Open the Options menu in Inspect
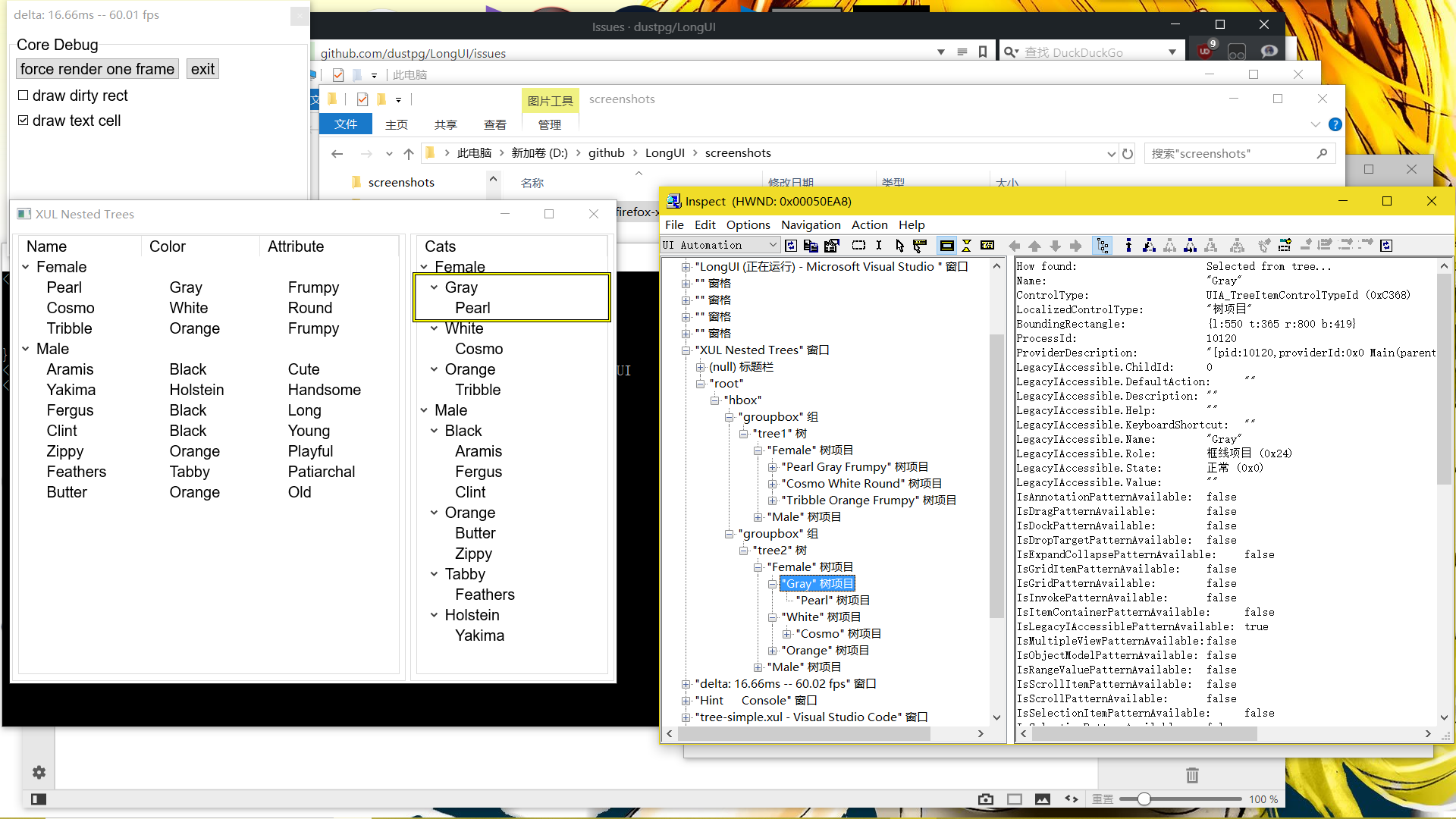This screenshot has height=819, width=1456. [x=748, y=224]
